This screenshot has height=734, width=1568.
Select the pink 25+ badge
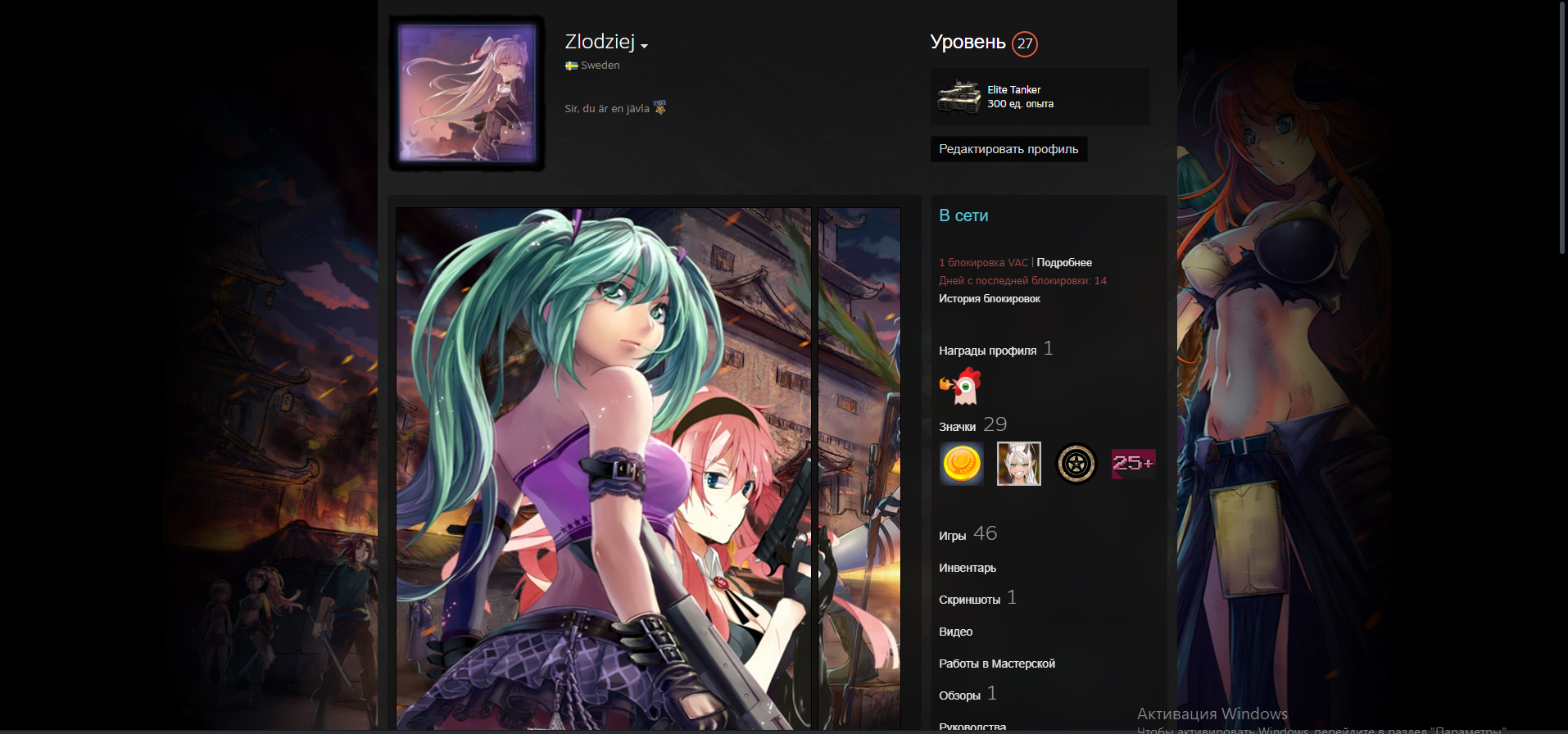(x=1133, y=464)
